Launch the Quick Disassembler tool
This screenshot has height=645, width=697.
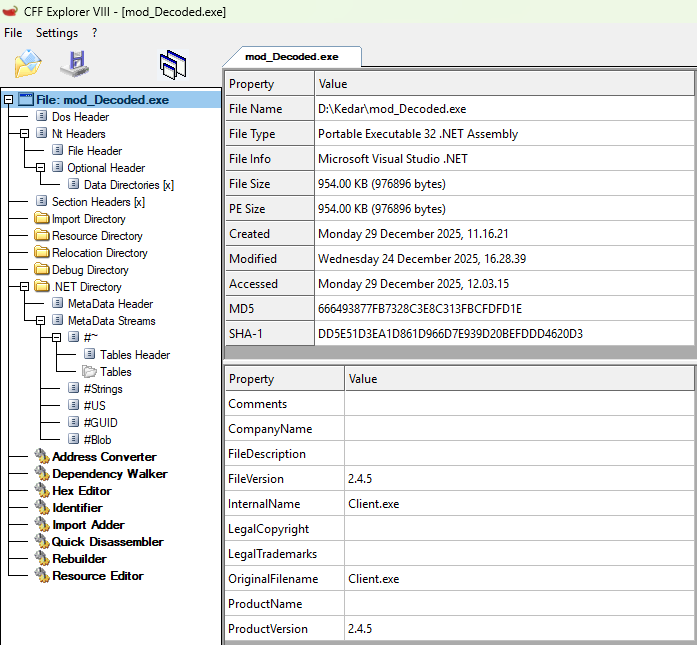click(x=107, y=542)
